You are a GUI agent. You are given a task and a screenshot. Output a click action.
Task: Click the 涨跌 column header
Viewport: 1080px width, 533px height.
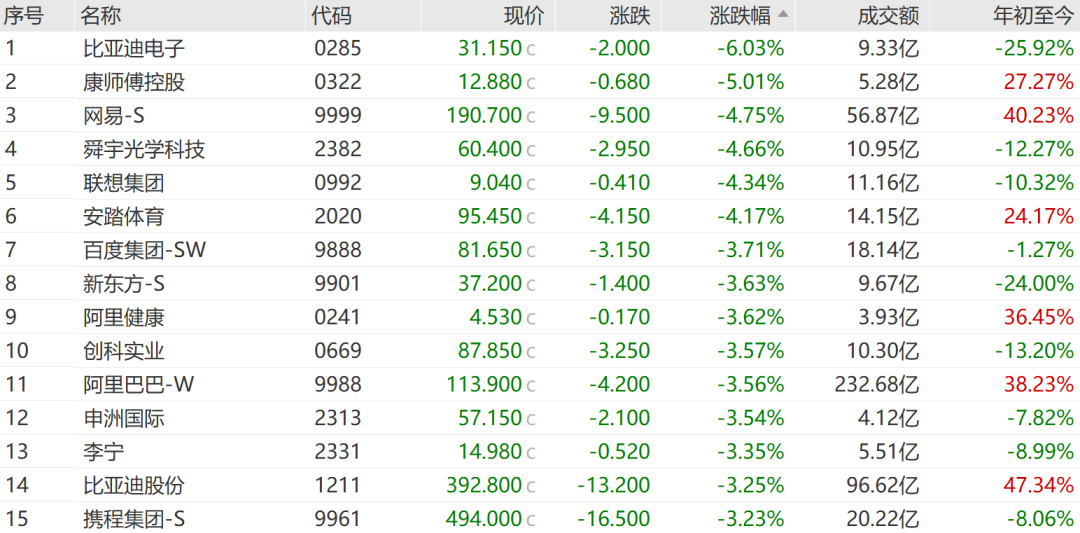[629, 15]
